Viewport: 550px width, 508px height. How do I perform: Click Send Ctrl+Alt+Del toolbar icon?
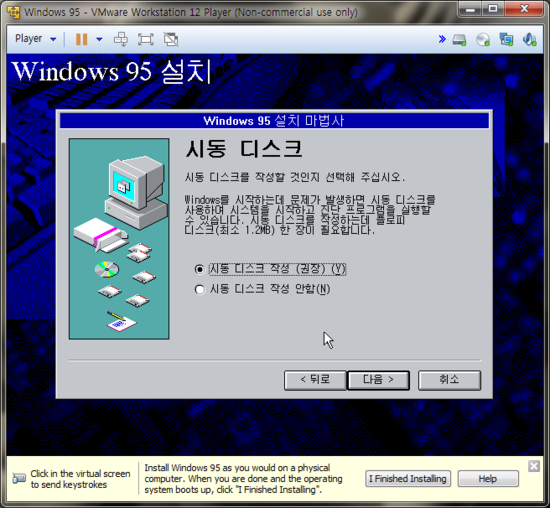click(121, 39)
